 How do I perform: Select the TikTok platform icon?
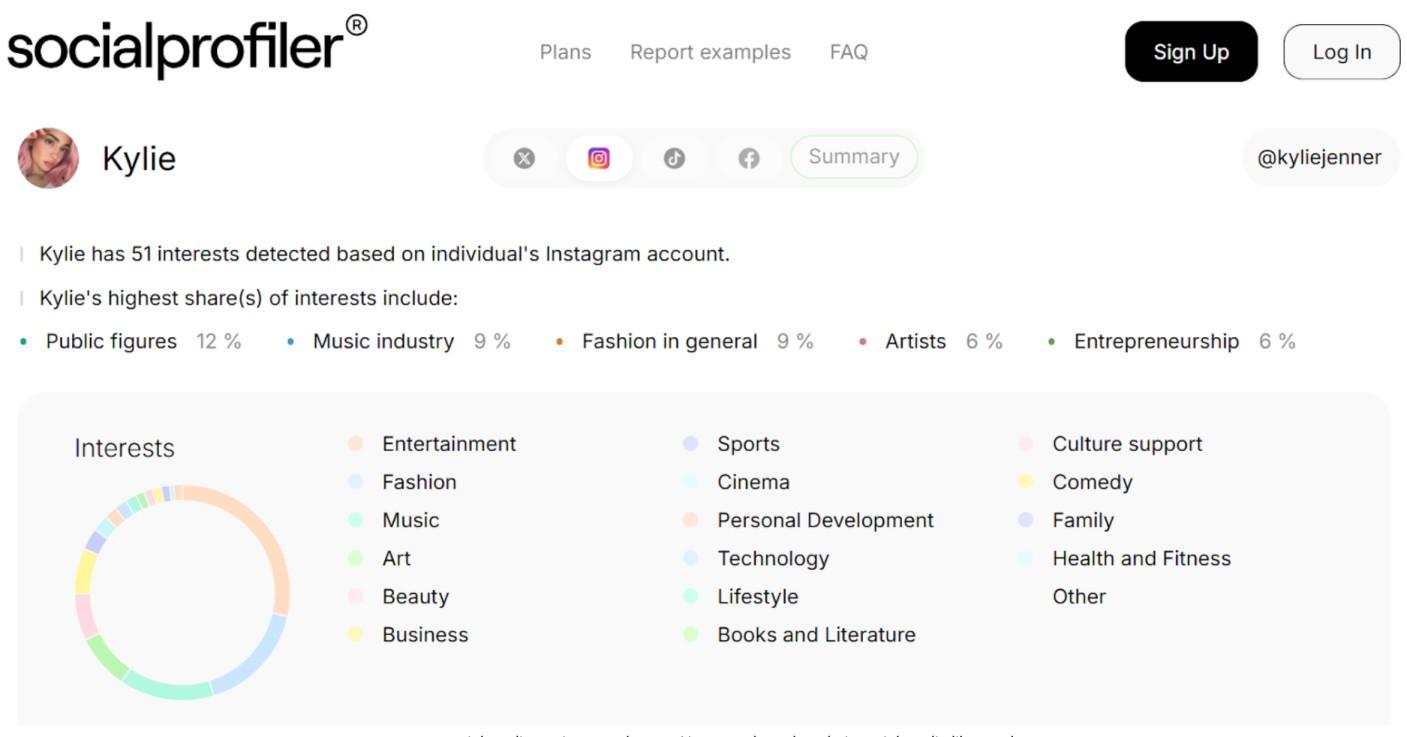point(673,157)
